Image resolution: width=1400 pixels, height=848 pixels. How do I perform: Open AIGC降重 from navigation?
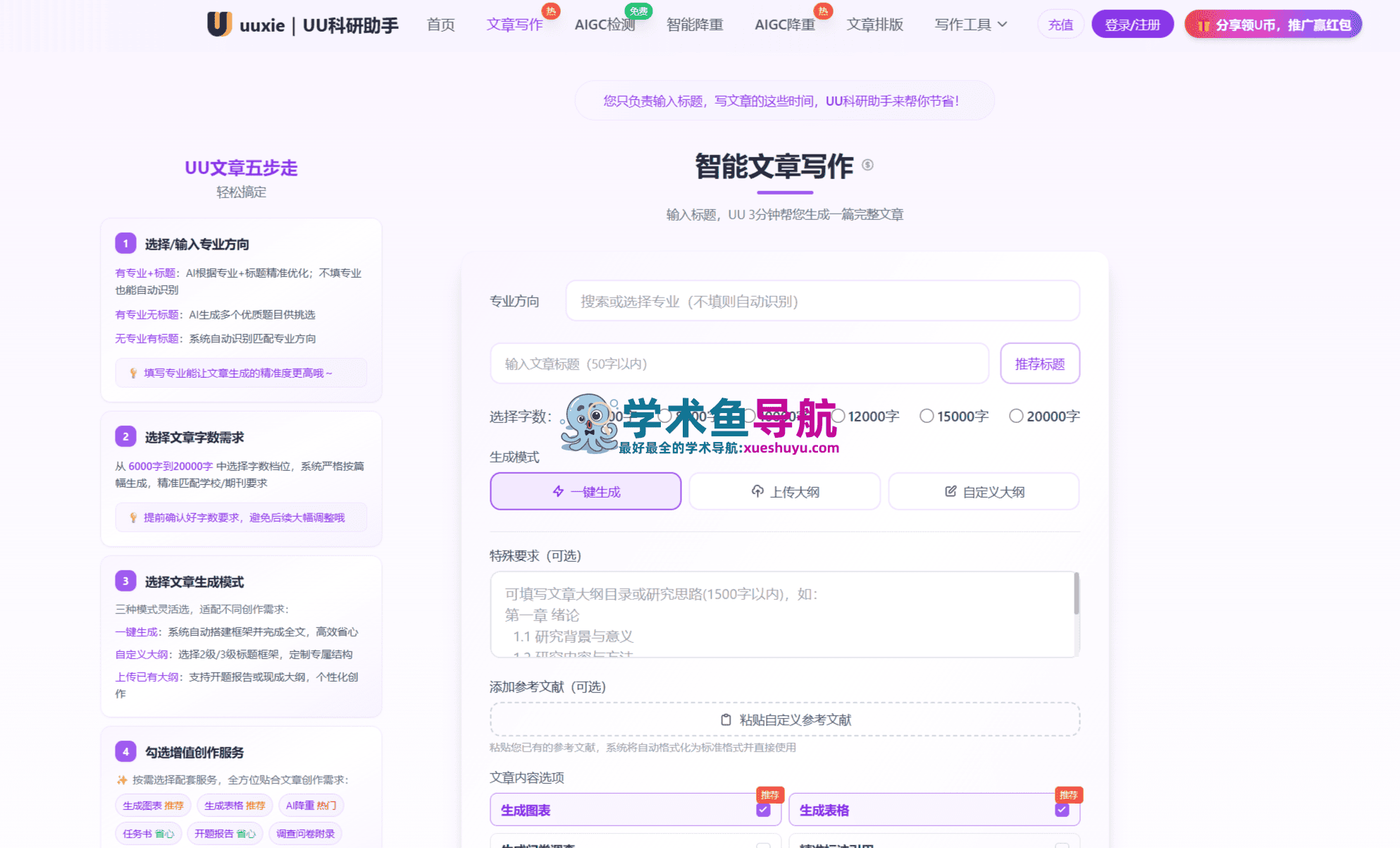pos(785,25)
